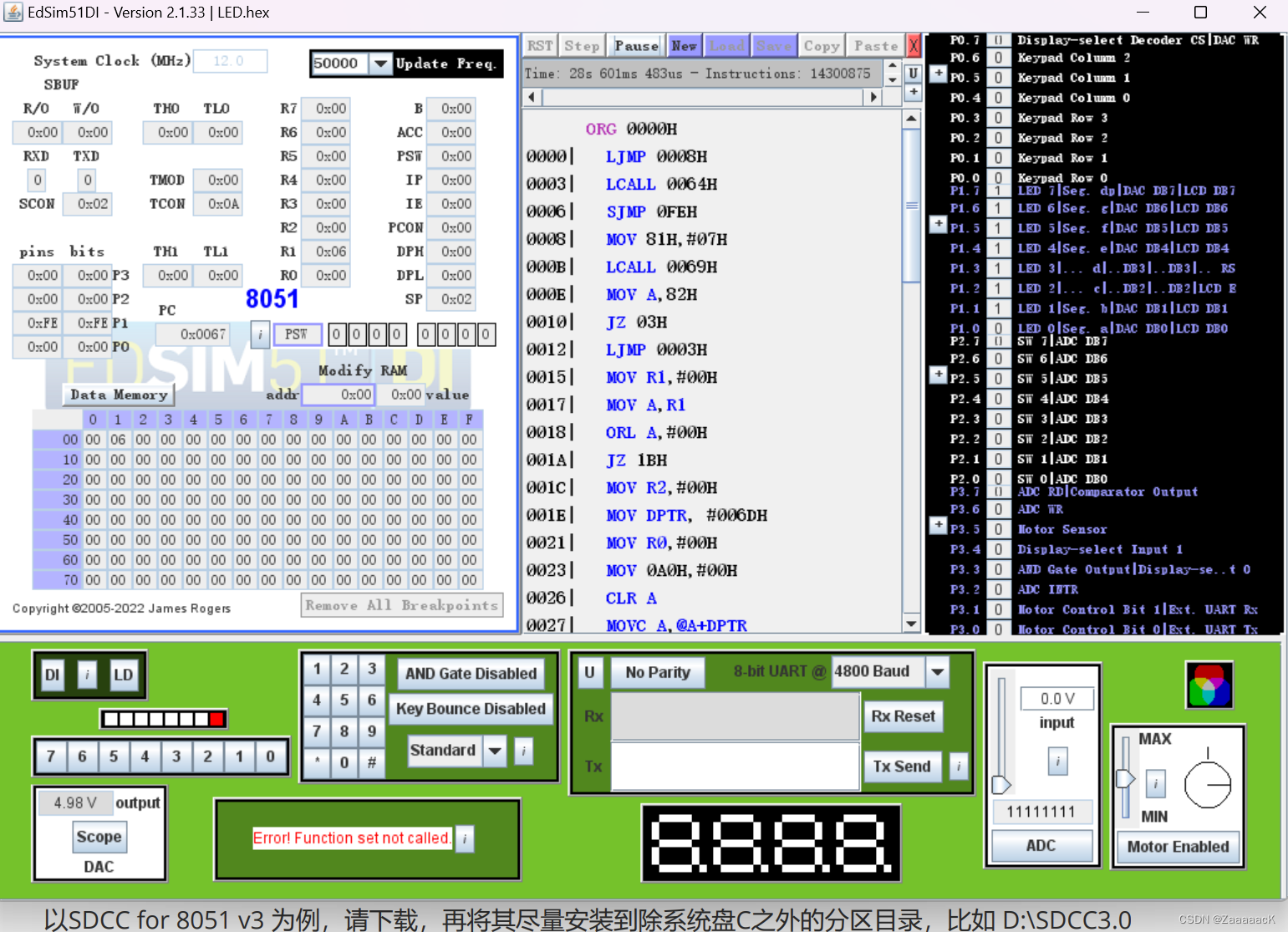Click the ADC button
Screen dimensions: 1288x932
[1041, 846]
